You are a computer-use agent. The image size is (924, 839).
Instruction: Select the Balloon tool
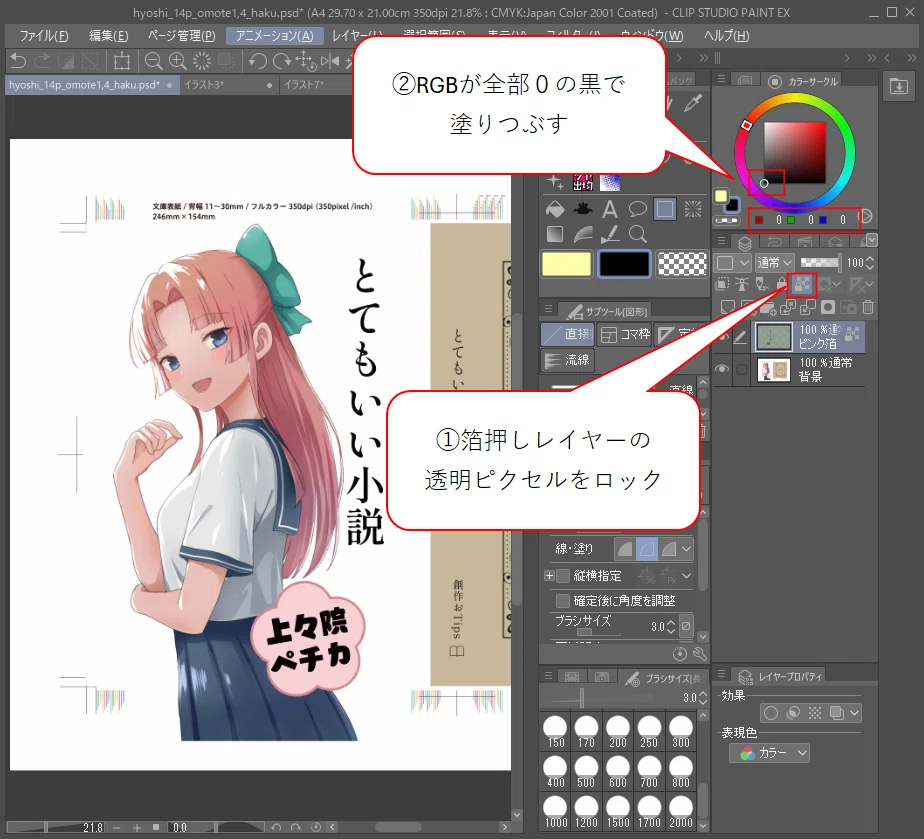pos(638,209)
